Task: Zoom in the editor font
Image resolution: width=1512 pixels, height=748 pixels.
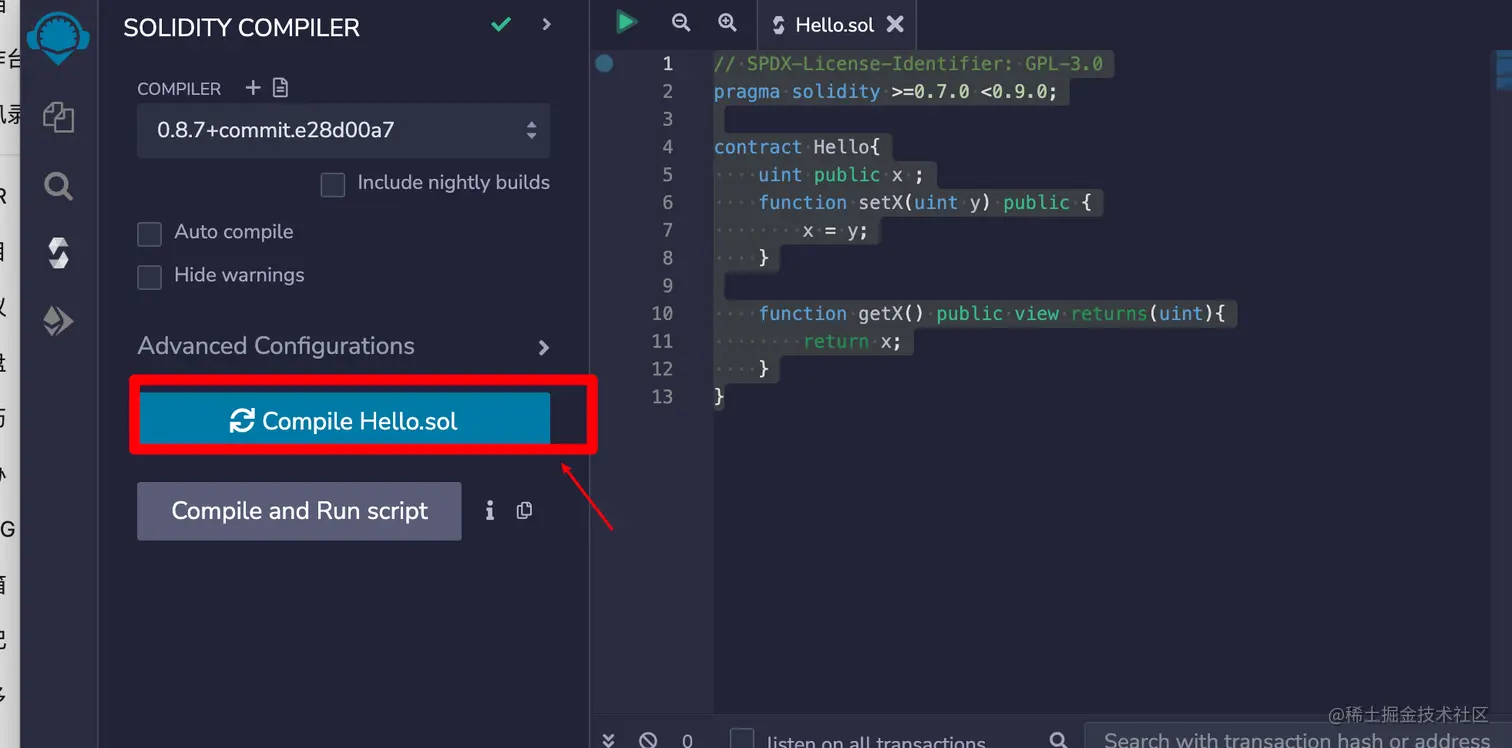Action: (x=728, y=22)
